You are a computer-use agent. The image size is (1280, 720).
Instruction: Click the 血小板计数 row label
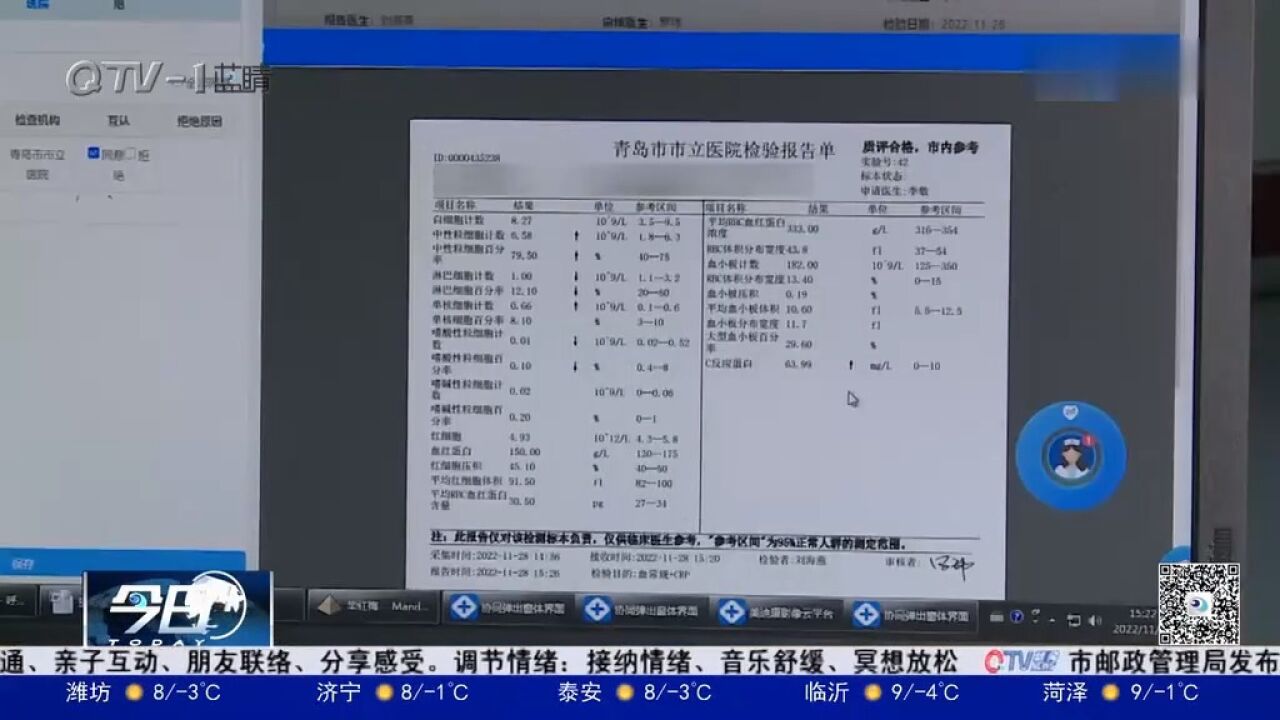(734, 264)
